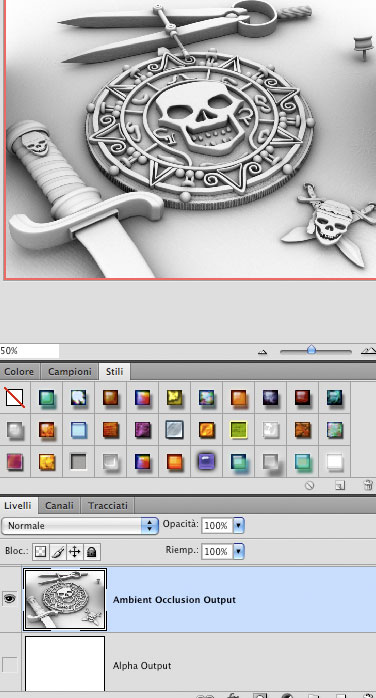Open the Normale blend mode dropdown
Viewport: 376px width, 698px height.
coord(80,526)
